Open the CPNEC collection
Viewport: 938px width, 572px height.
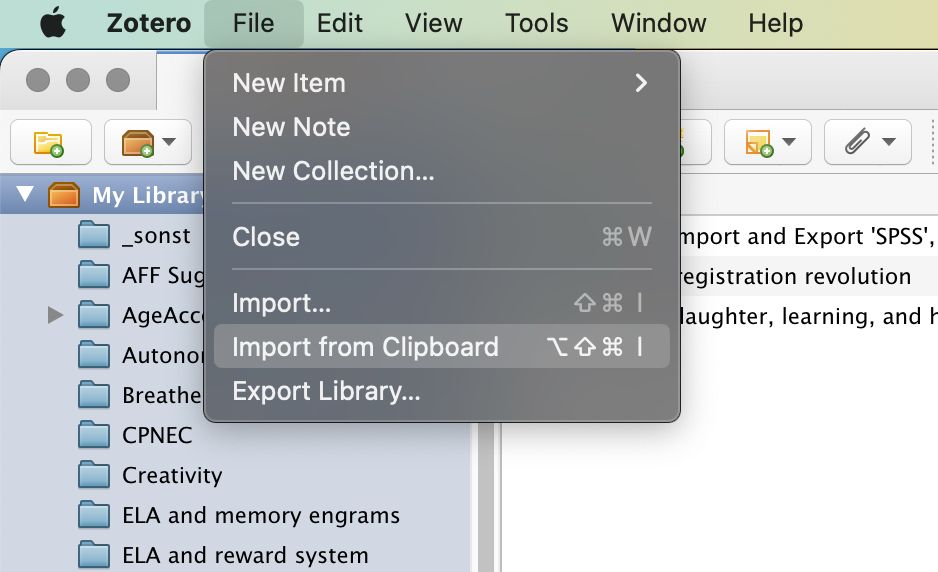(136, 435)
